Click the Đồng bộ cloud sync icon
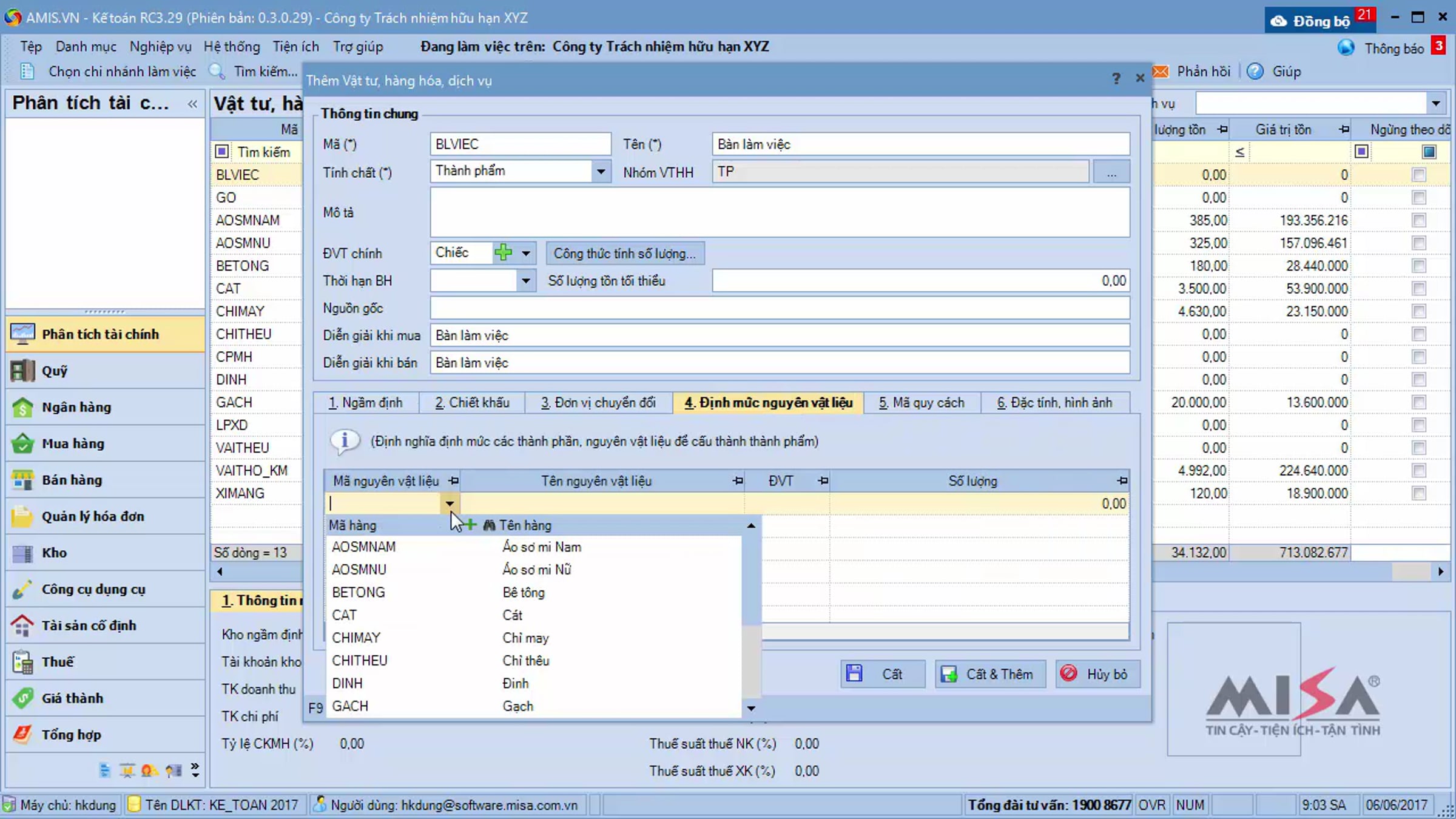 tap(1279, 21)
